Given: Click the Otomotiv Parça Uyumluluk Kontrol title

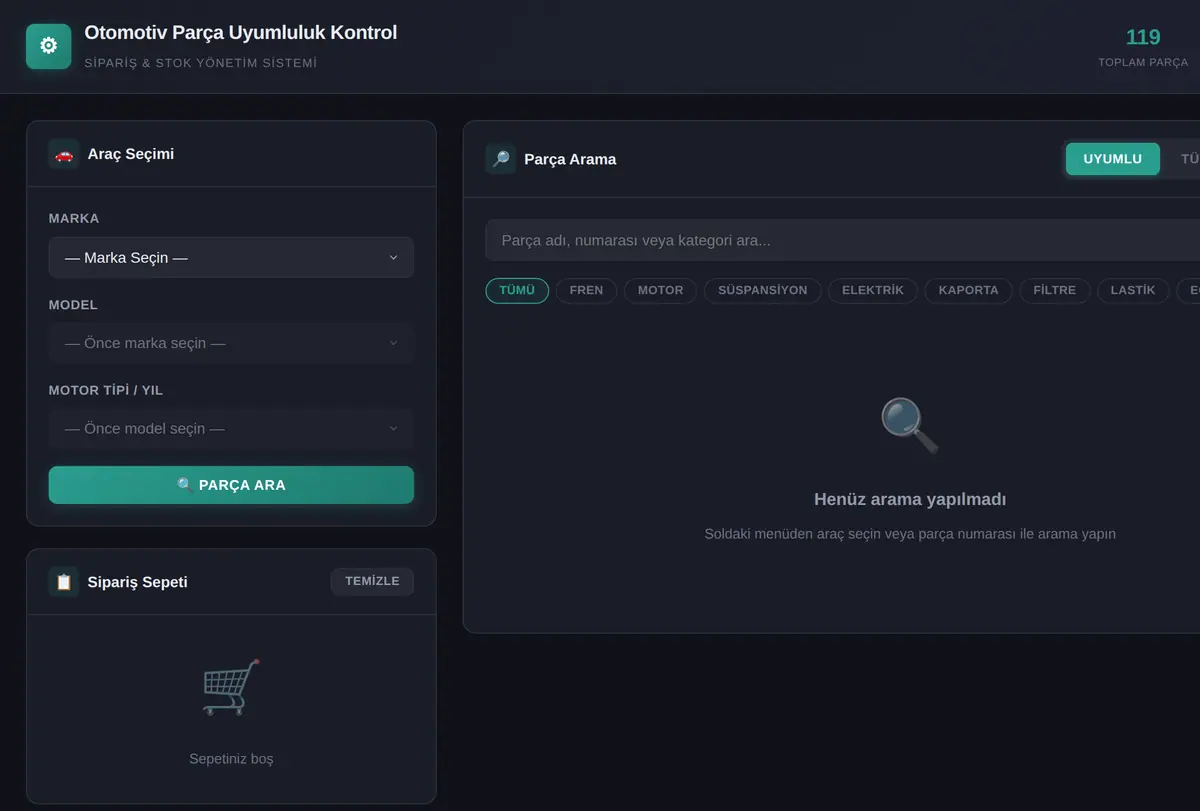Looking at the screenshot, I should (x=241, y=32).
